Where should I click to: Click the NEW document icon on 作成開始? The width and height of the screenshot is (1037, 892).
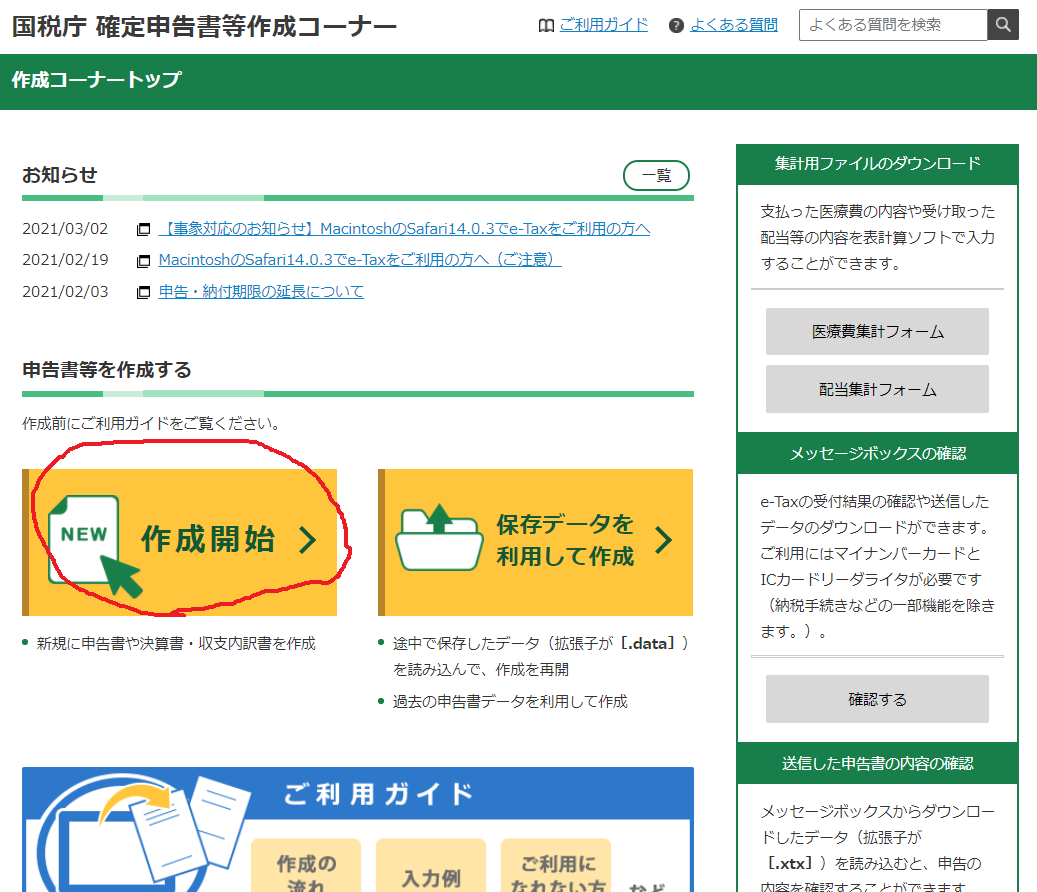pos(95,546)
